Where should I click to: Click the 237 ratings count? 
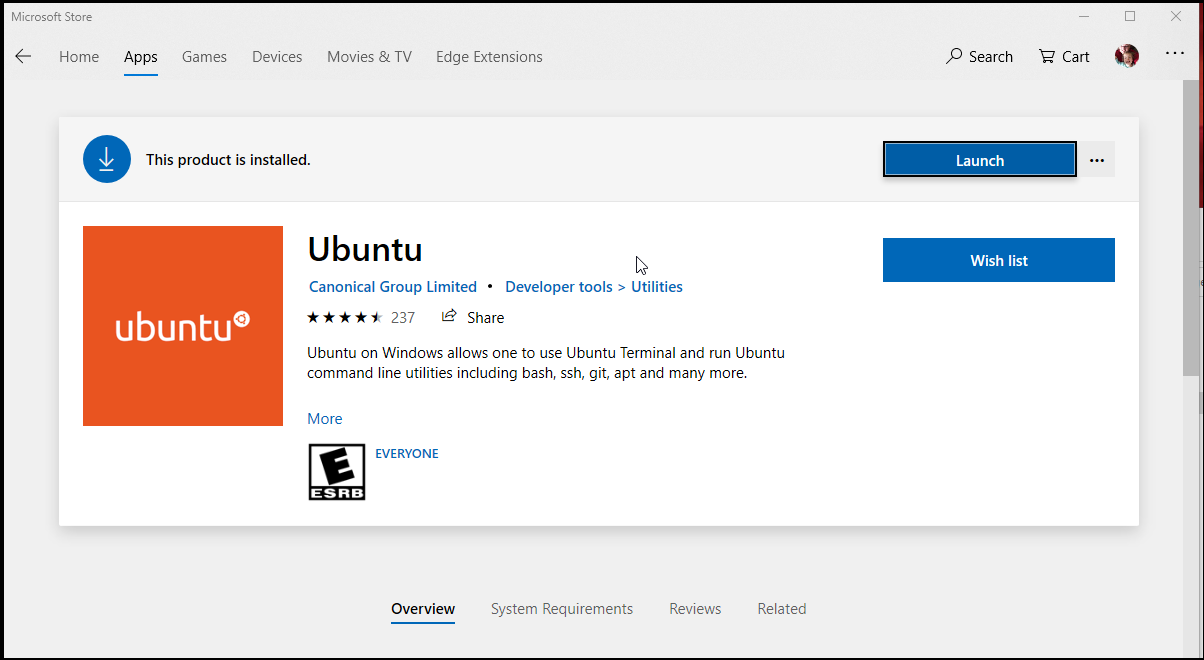pos(403,317)
